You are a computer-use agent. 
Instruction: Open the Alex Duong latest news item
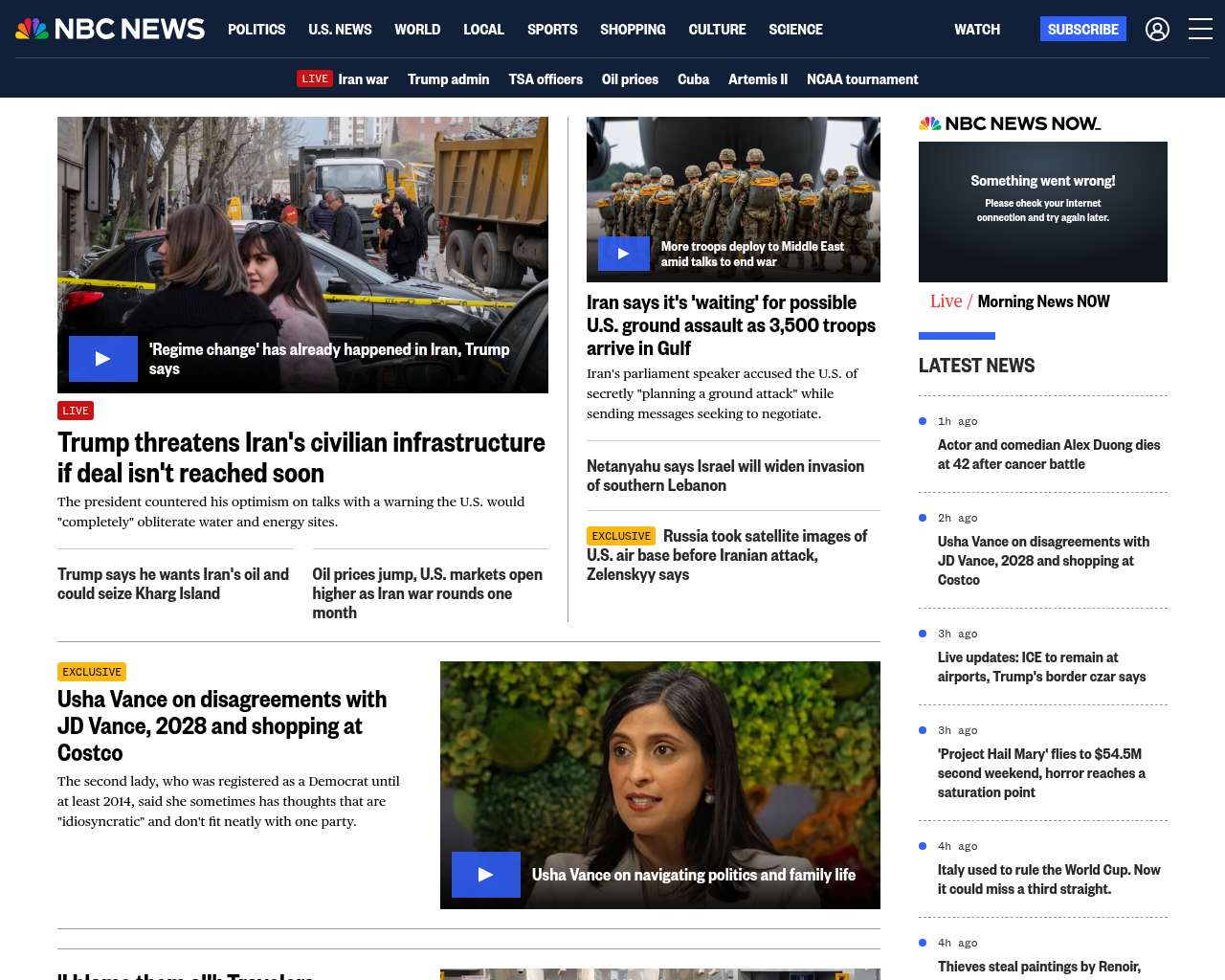(x=1048, y=455)
